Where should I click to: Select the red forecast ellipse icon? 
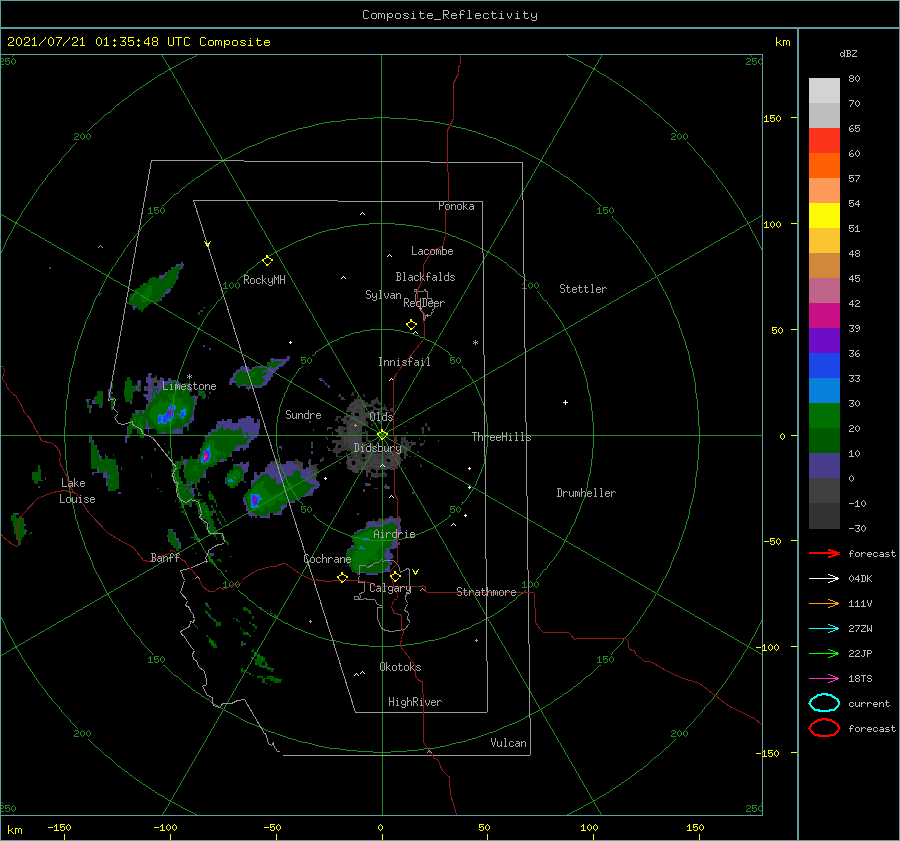pos(824,728)
